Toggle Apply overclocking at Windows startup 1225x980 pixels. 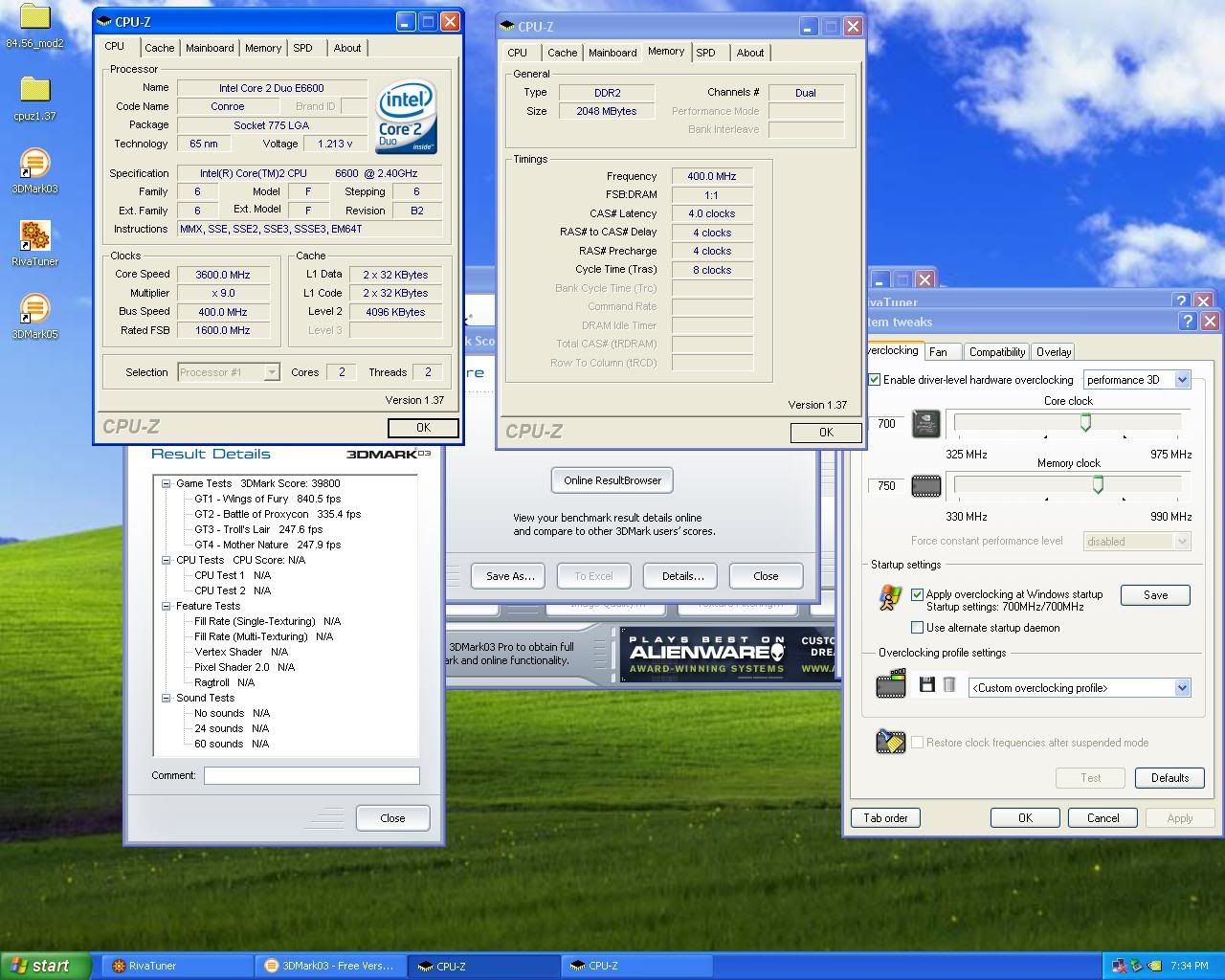click(x=917, y=594)
